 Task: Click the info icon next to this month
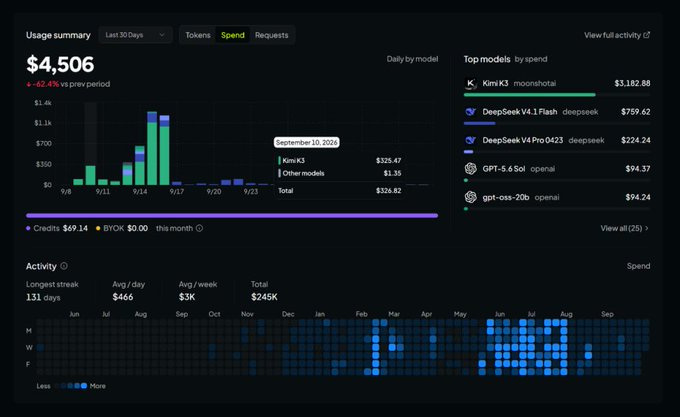[x=199, y=228]
